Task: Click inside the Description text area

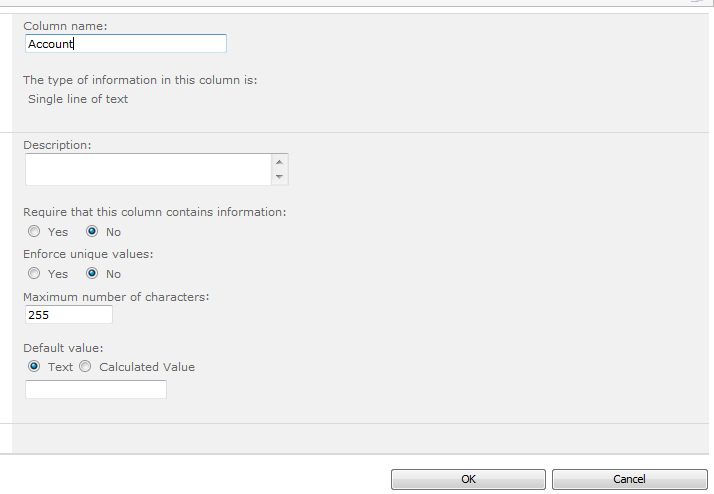Action: coord(147,169)
